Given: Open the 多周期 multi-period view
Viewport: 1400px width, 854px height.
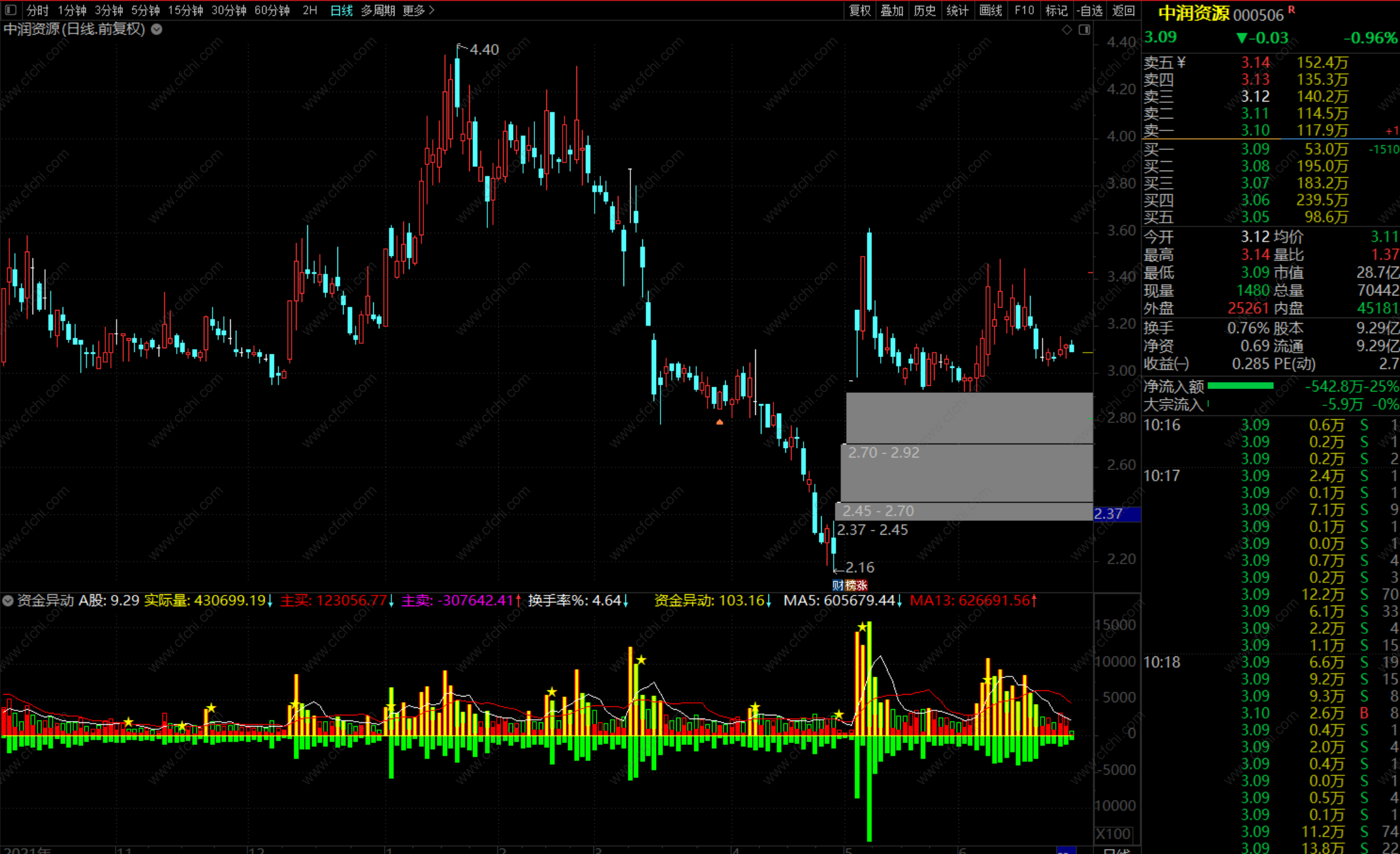Looking at the screenshot, I should point(378,10).
